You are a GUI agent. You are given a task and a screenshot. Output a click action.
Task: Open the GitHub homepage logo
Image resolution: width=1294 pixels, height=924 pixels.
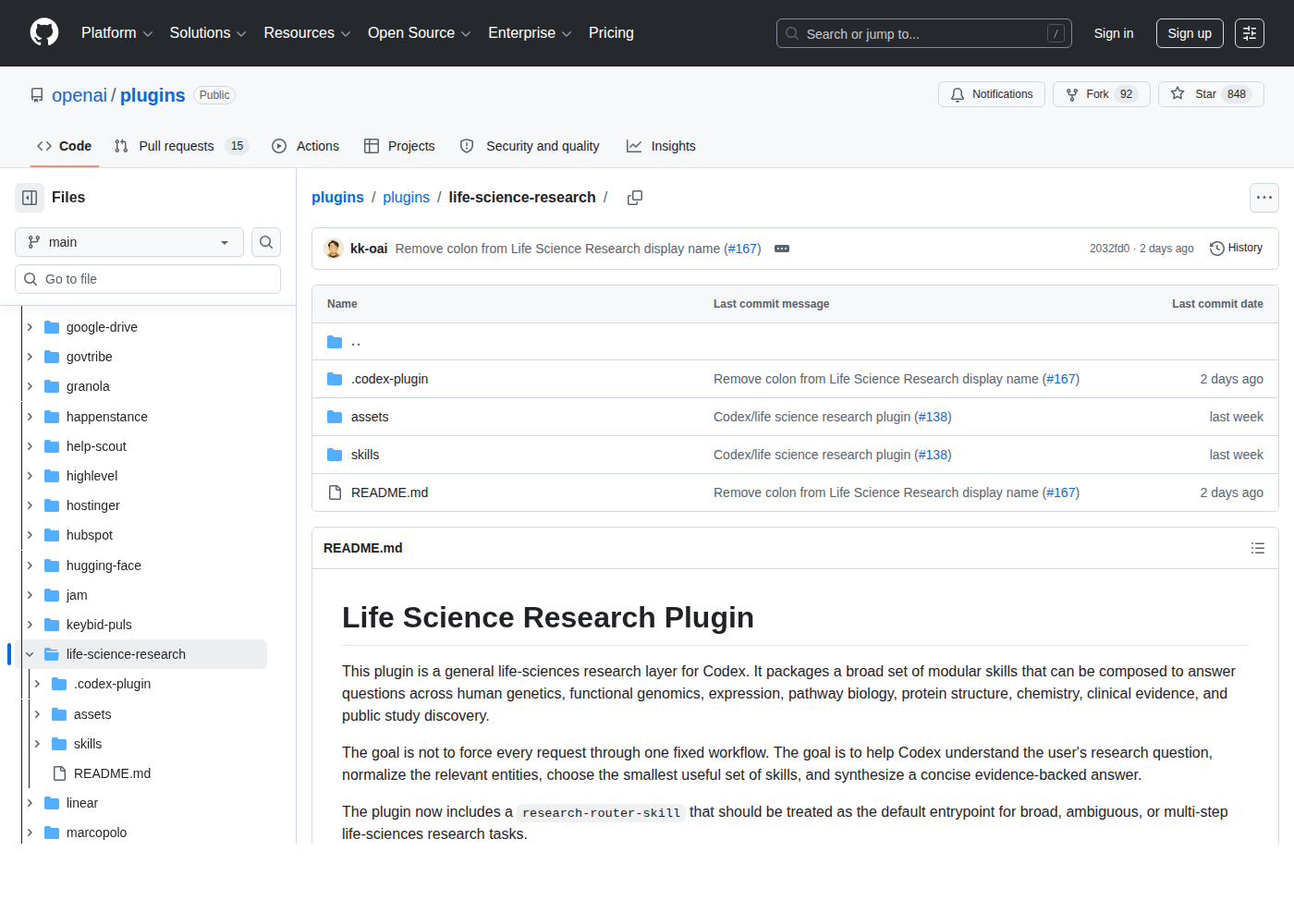44,33
